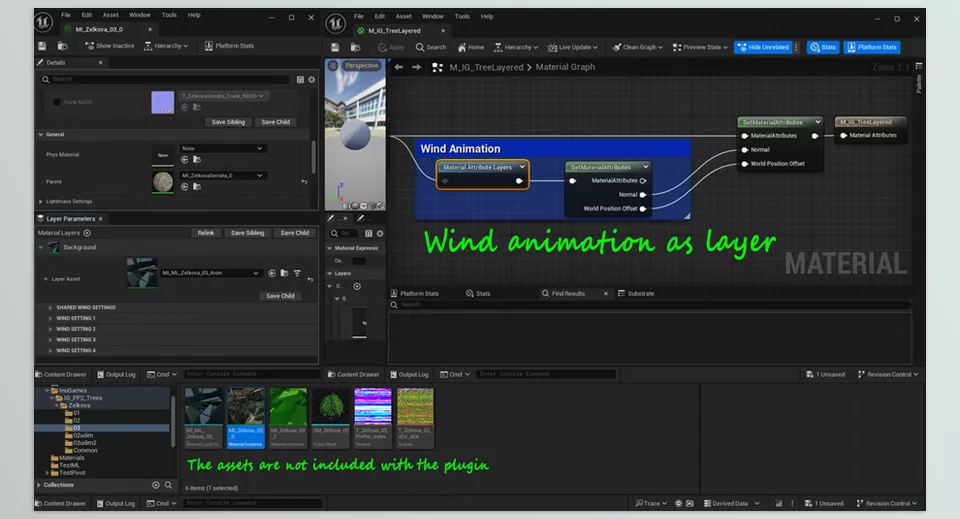This screenshot has height=519, width=960.
Task: Open Phys Material None dropdown
Action: (x=222, y=149)
